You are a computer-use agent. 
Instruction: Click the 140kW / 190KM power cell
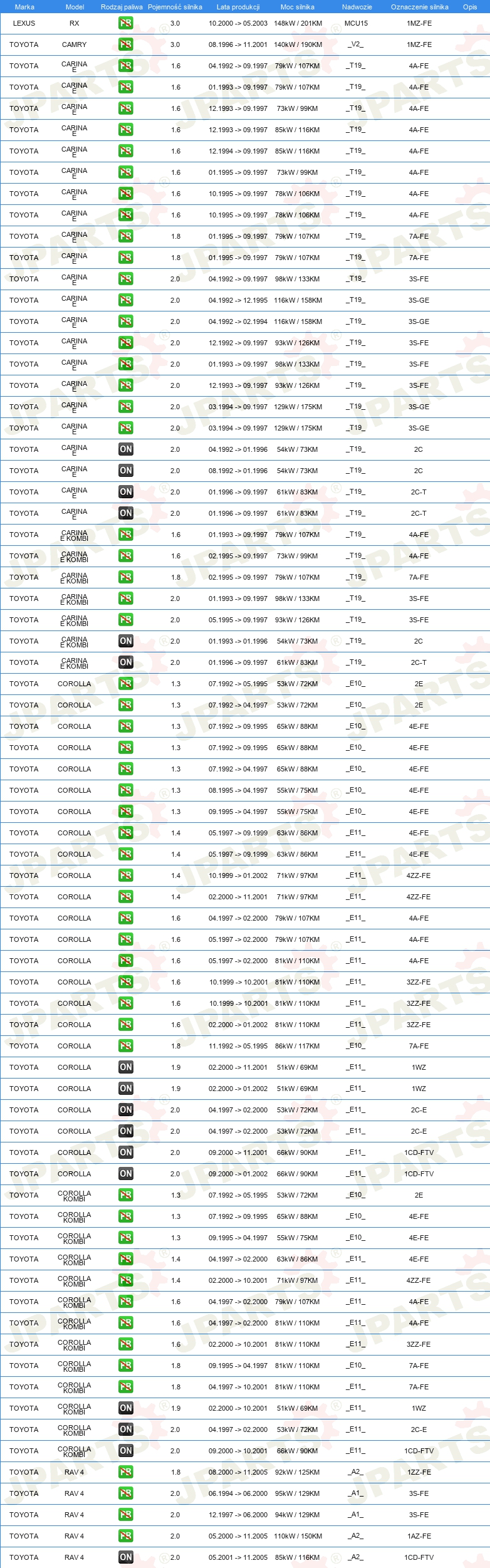tap(298, 44)
